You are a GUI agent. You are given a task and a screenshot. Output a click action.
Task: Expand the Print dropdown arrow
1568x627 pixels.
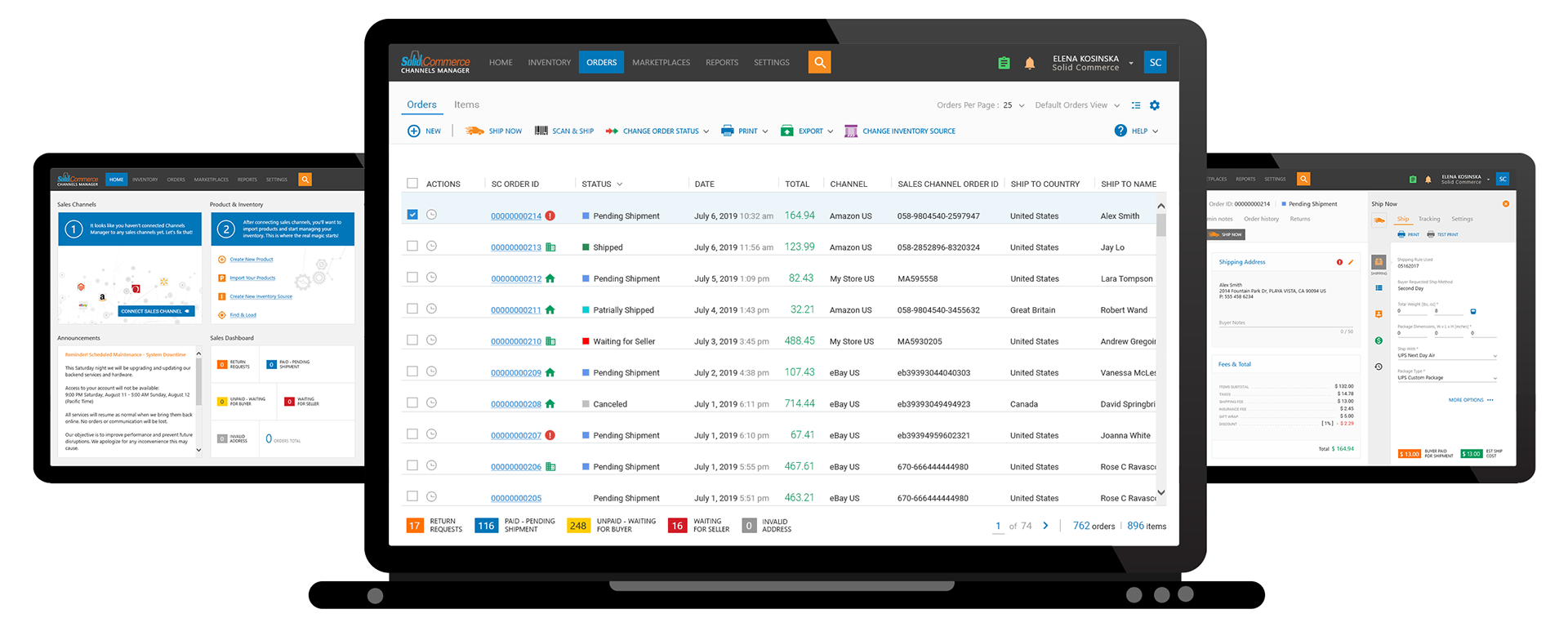765,131
